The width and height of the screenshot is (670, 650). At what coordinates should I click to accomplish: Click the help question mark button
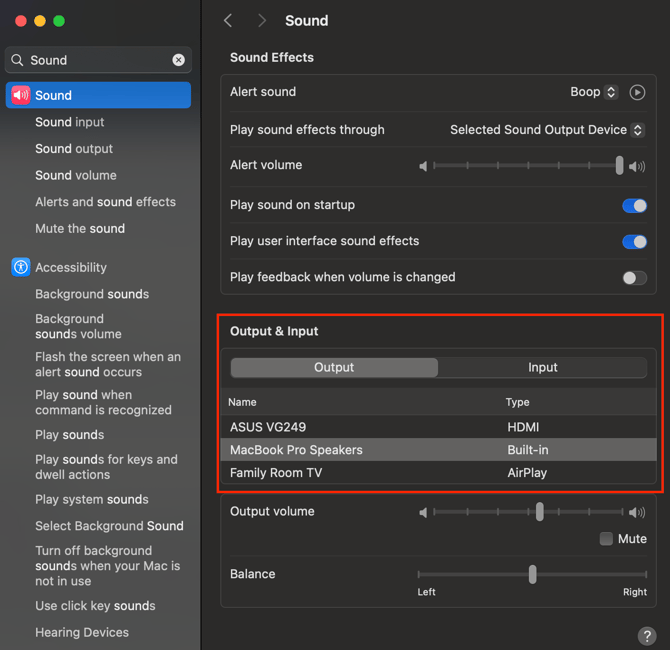click(x=646, y=636)
